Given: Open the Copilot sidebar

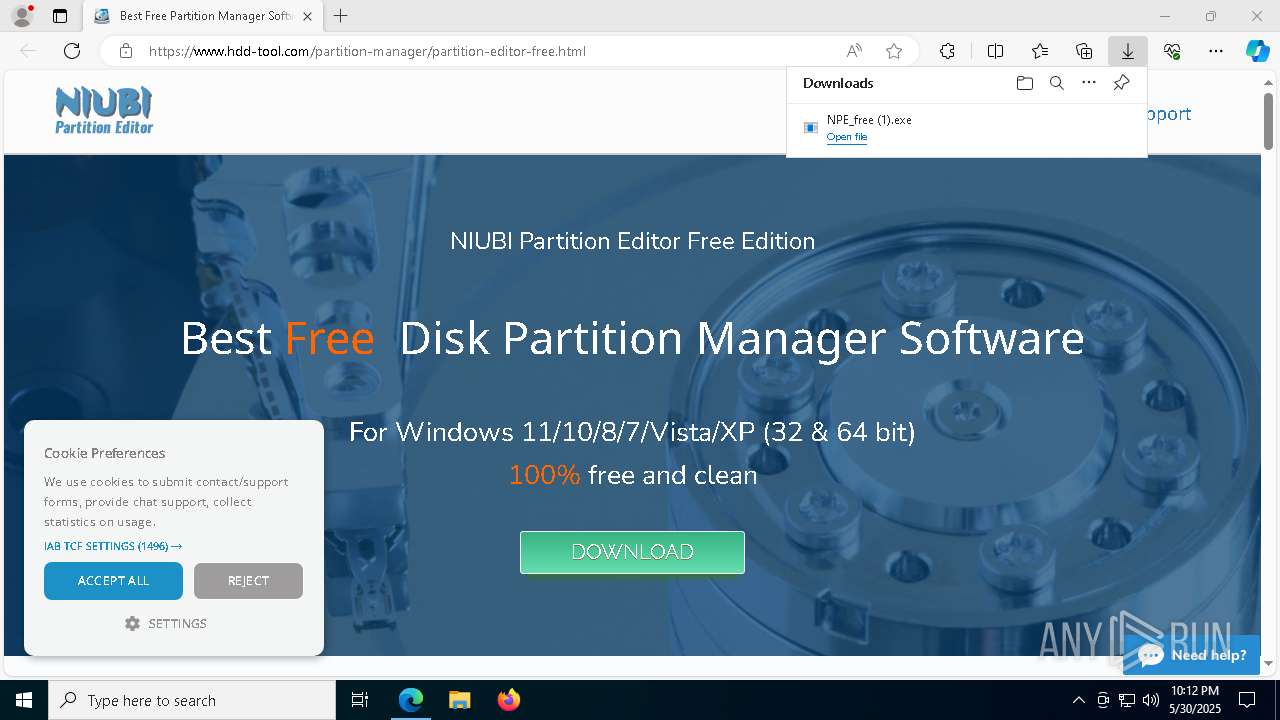Looking at the screenshot, I should point(1257,51).
